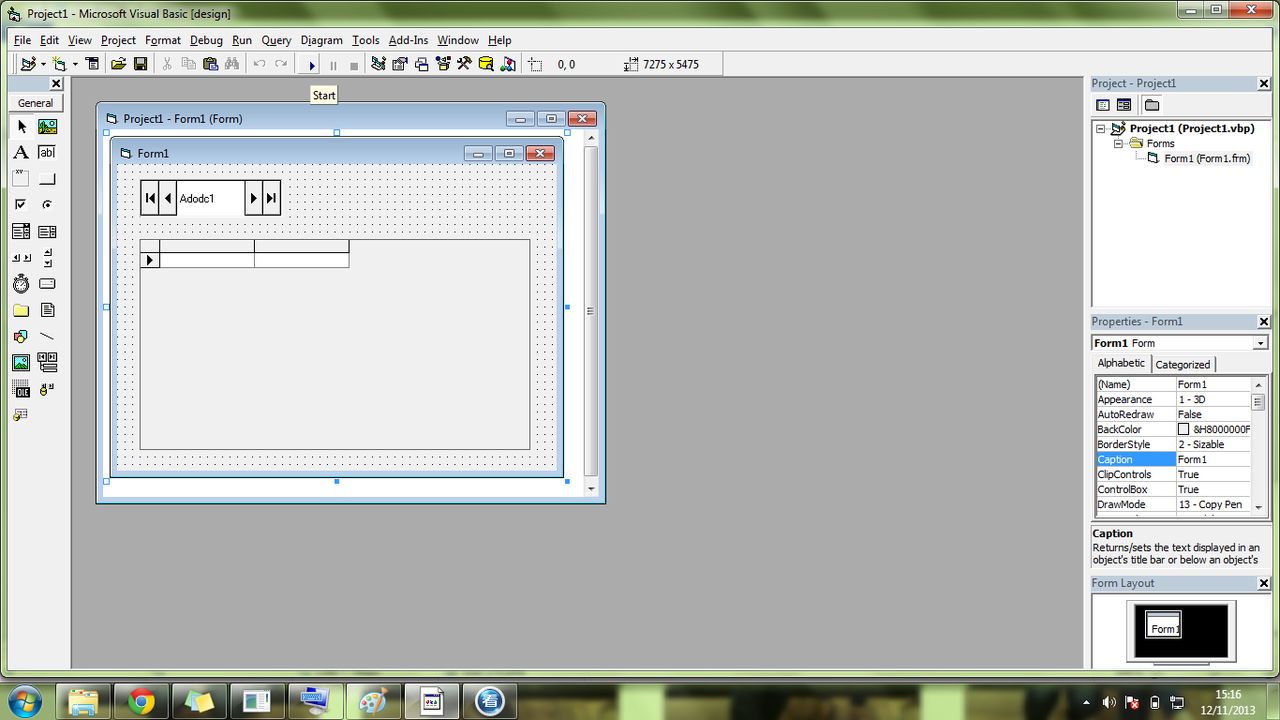
Task: Open the Diagram menu
Action: point(322,40)
